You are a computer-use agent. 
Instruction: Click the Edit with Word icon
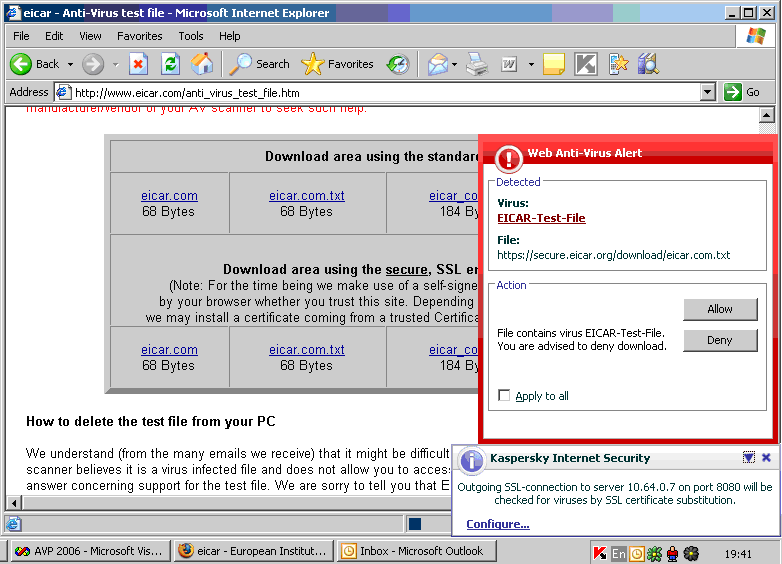[509, 64]
